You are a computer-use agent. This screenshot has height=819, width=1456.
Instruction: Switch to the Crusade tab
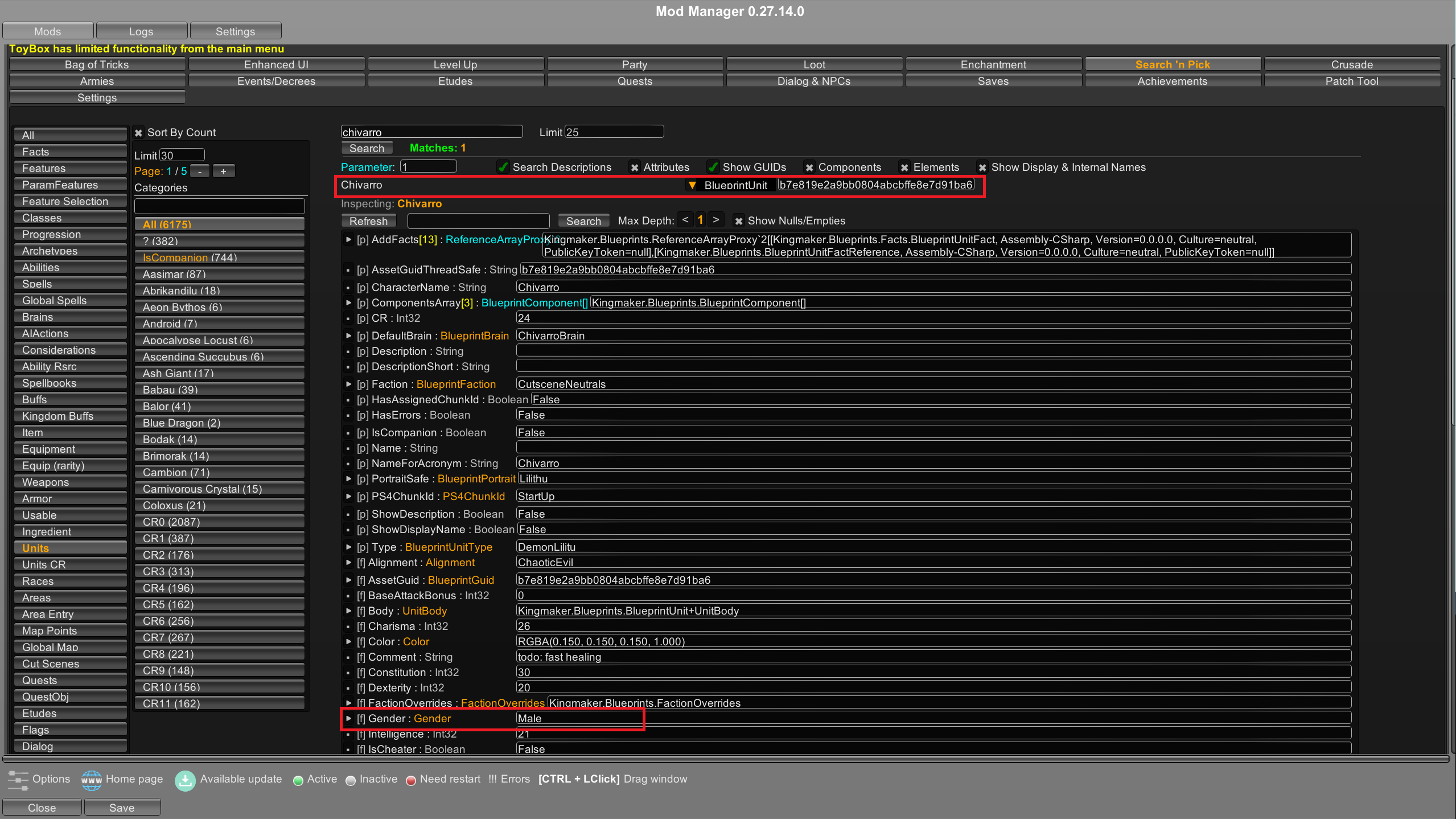(1352, 64)
